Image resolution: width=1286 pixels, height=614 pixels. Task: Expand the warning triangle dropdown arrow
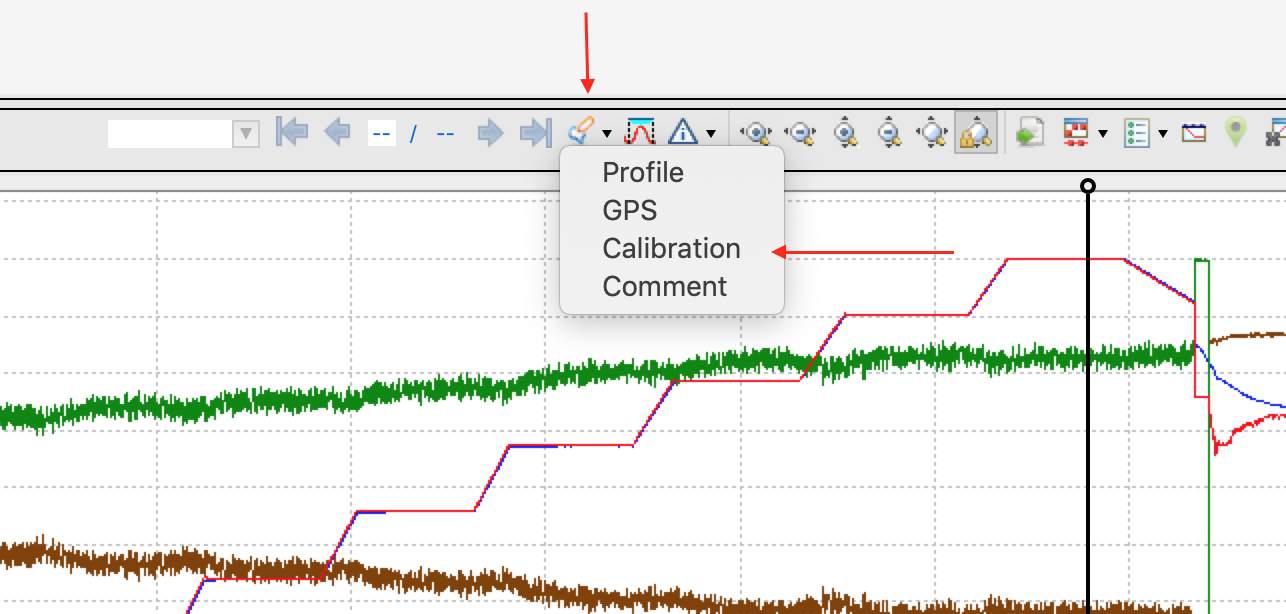(710, 133)
